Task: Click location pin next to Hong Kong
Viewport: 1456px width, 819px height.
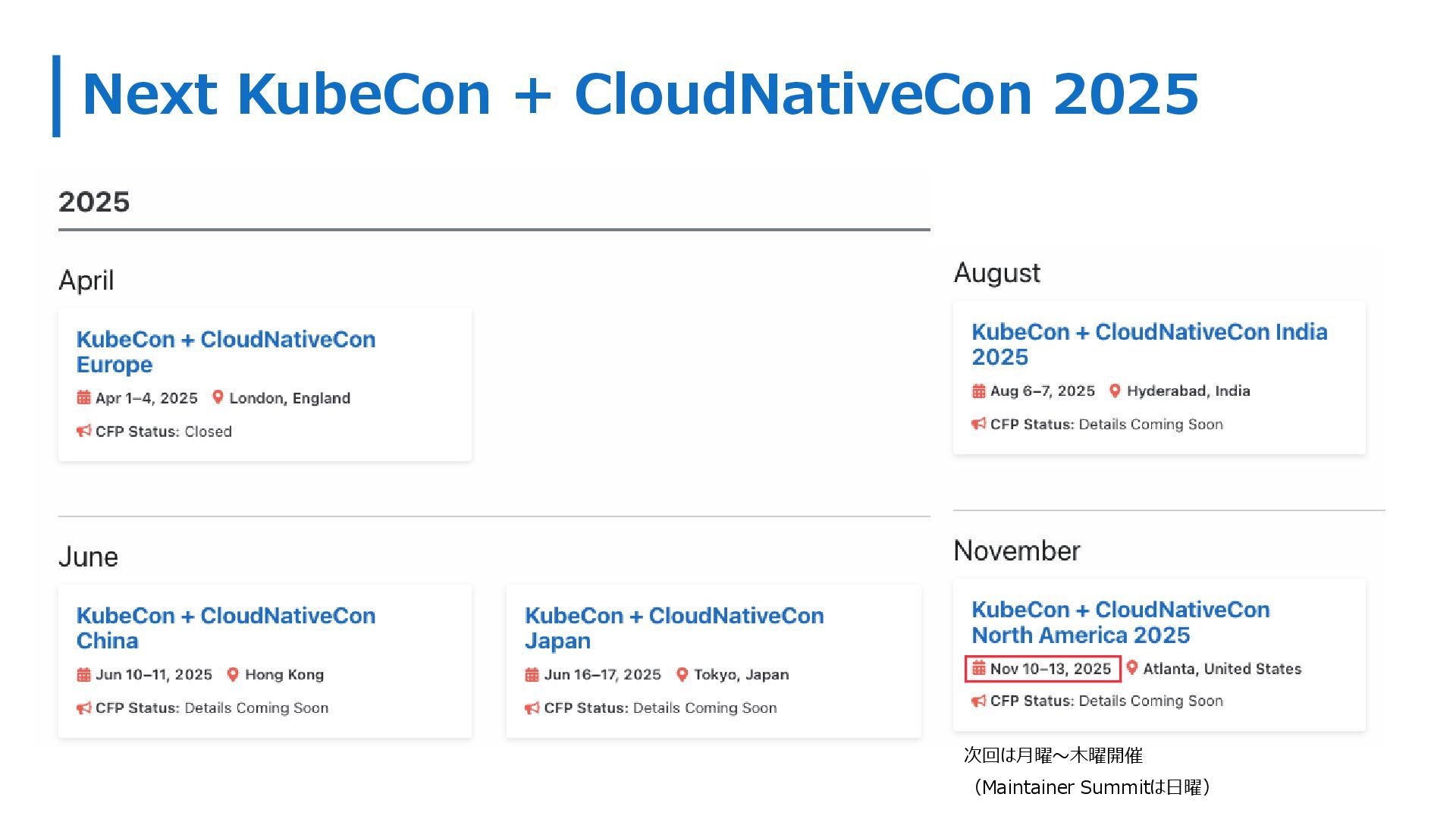Action: 233,674
